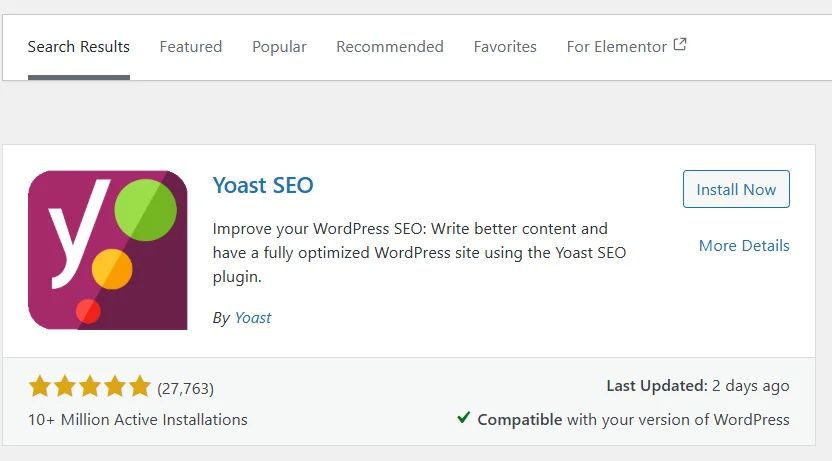Screen dimensions: 832x461
Task: Click the first rating star
Action: tap(40, 387)
